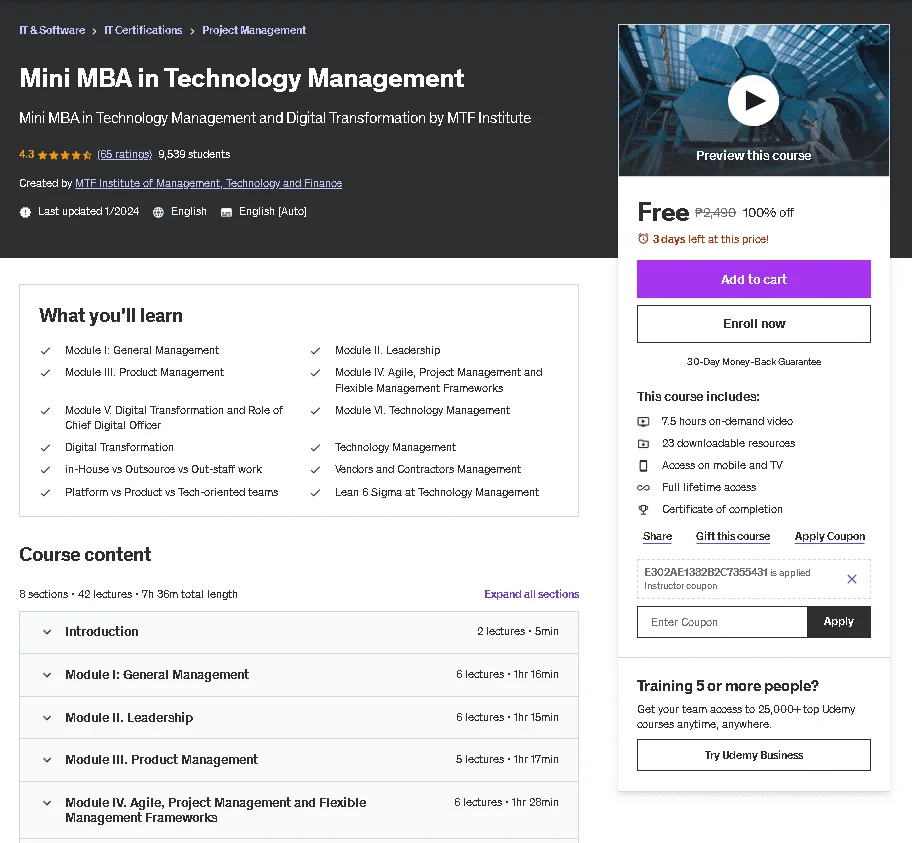The width and height of the screenshot is (912, 843).
Task: Expand Module I: General Management section
Action: click(x=299, y=675)
